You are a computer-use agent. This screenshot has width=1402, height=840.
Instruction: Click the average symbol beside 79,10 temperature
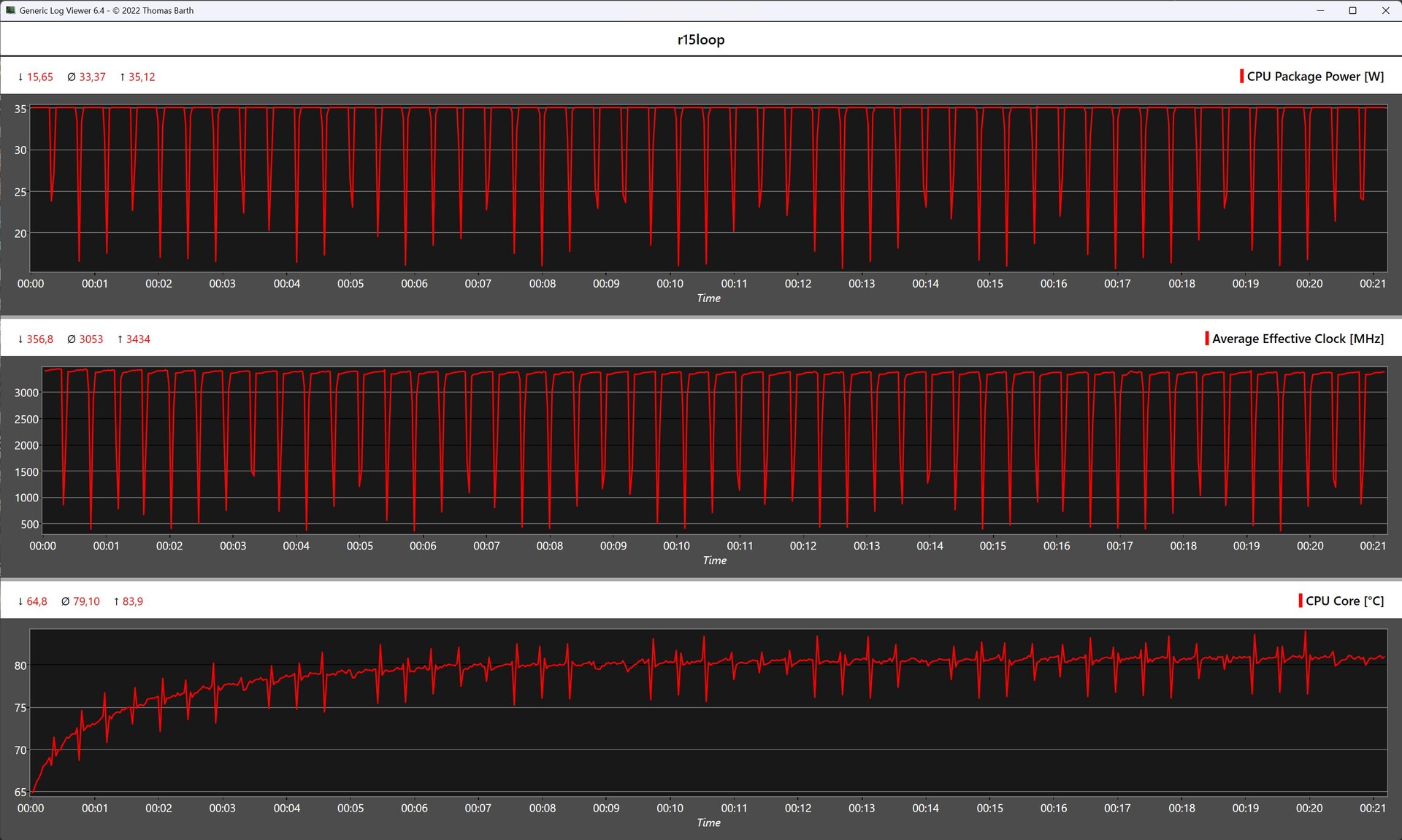coord(66,601)
